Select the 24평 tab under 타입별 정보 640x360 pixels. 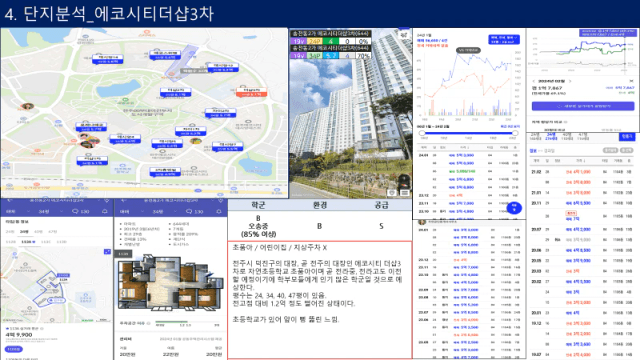[x=9, y=231]
